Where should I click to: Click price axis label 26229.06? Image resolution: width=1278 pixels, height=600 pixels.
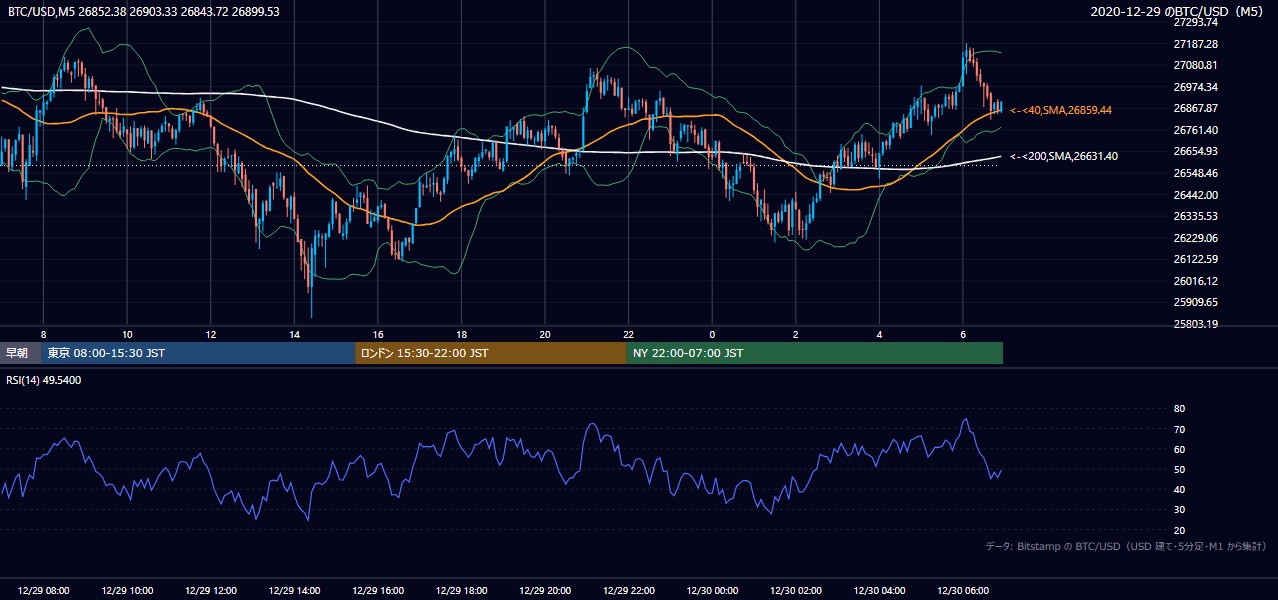coord(1195,238)
